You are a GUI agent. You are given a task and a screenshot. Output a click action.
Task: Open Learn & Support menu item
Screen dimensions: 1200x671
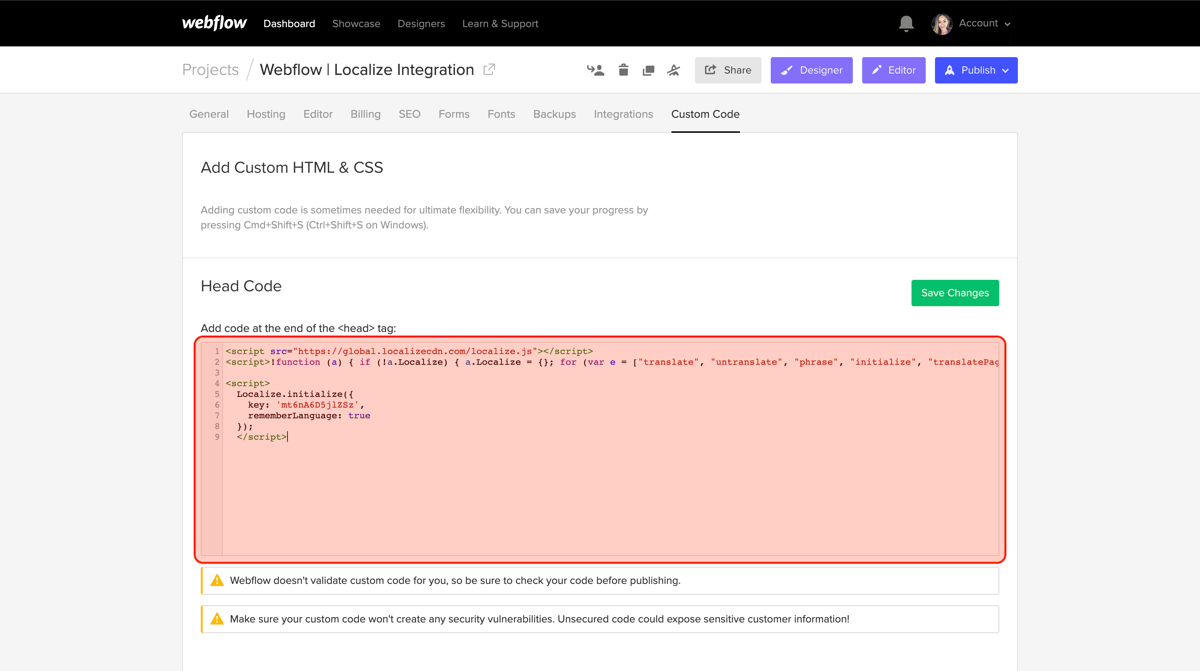point(500,24)
